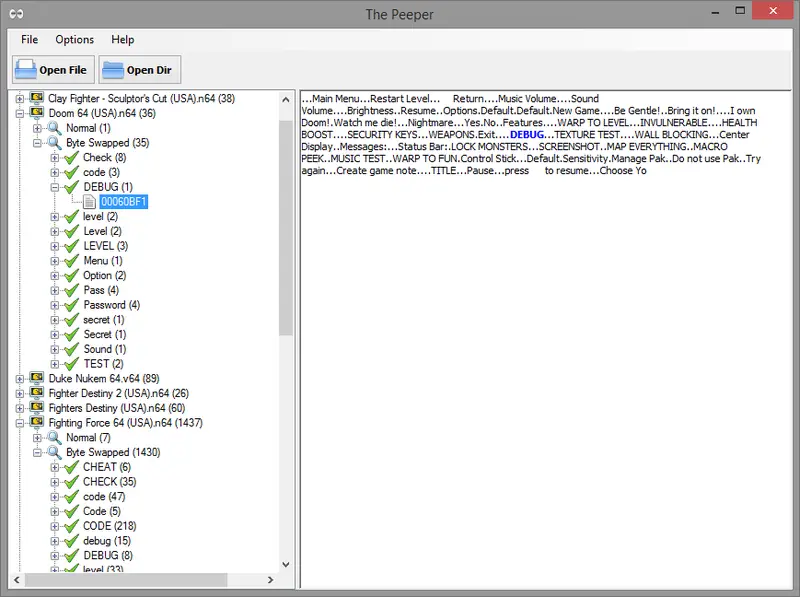Click the checkmark icon beside Menu (1)
The height and width of the screenshot is (597, 800).
[x=71, y=261]
